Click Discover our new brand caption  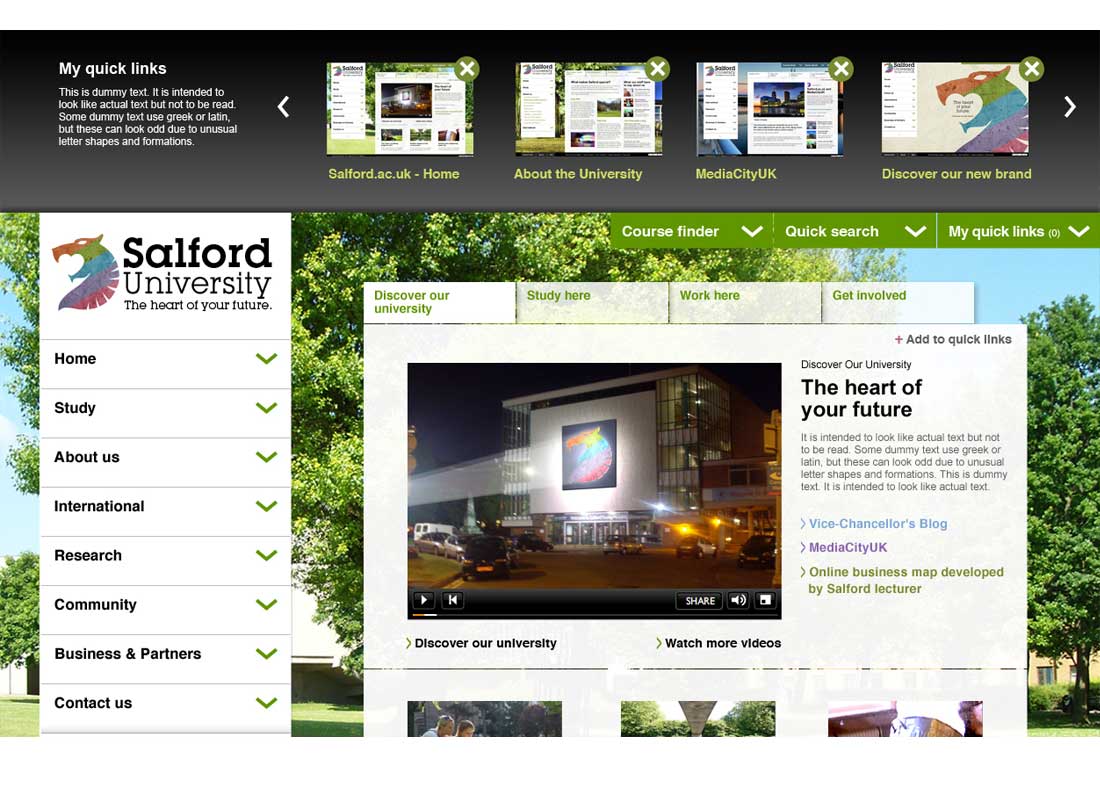tap(956, 174)
